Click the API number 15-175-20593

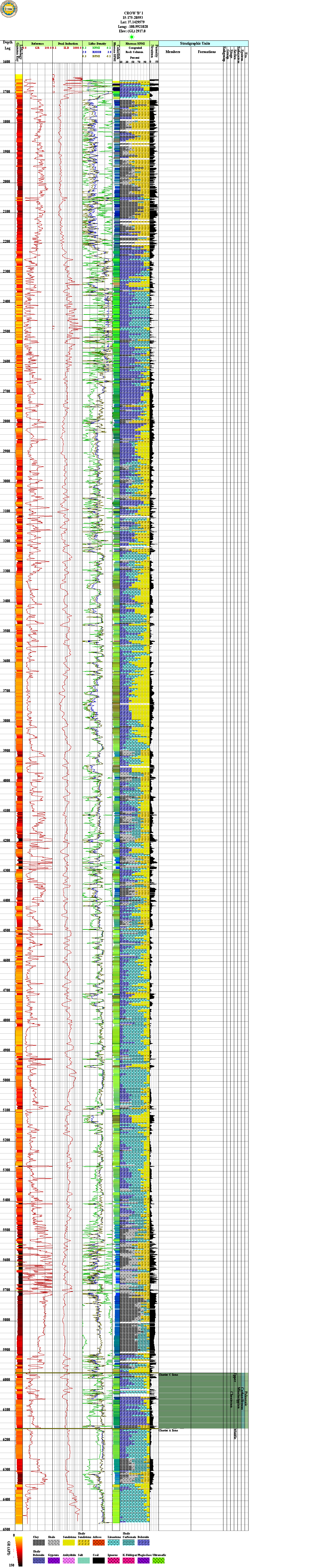[x=133, y=18]
